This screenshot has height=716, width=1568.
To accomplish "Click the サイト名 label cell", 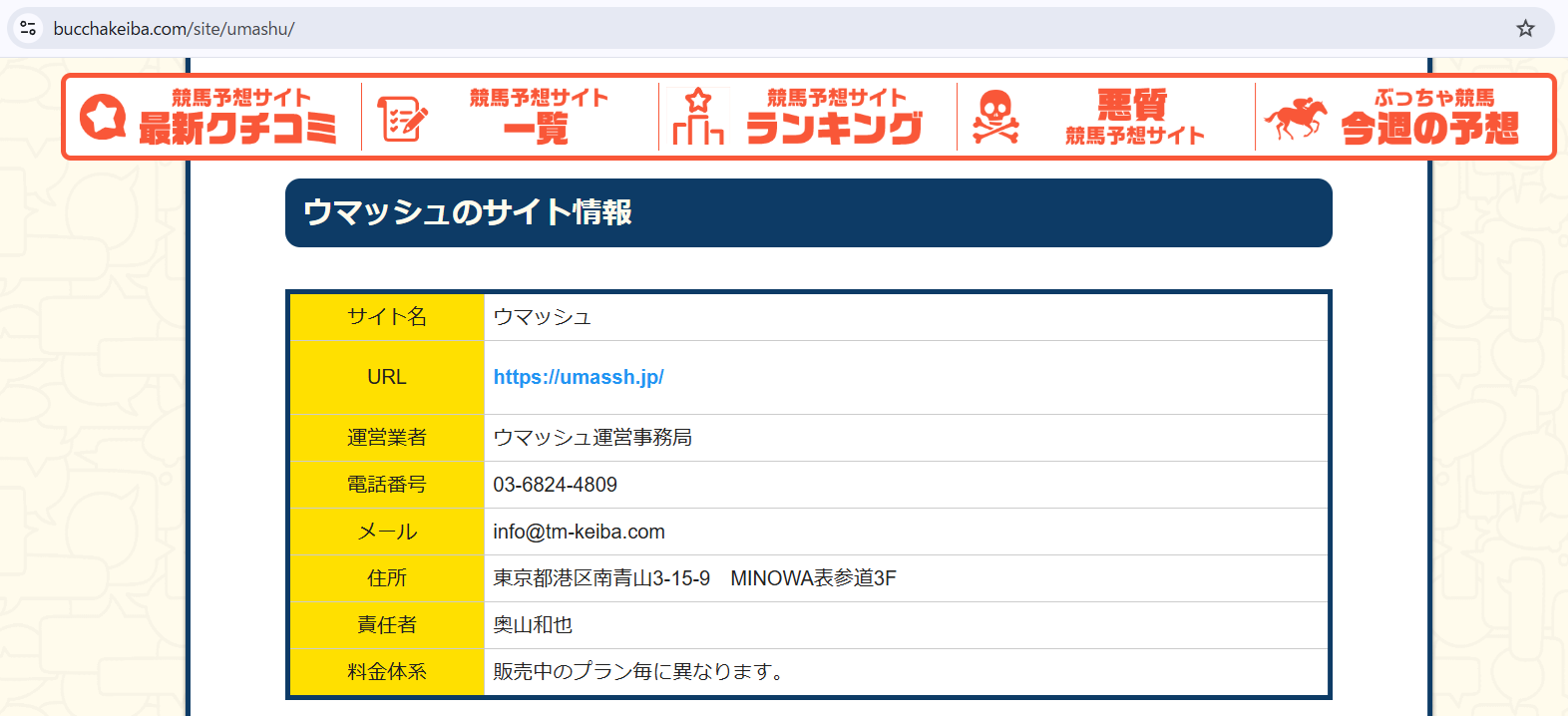I will click(x=387, y=317).
